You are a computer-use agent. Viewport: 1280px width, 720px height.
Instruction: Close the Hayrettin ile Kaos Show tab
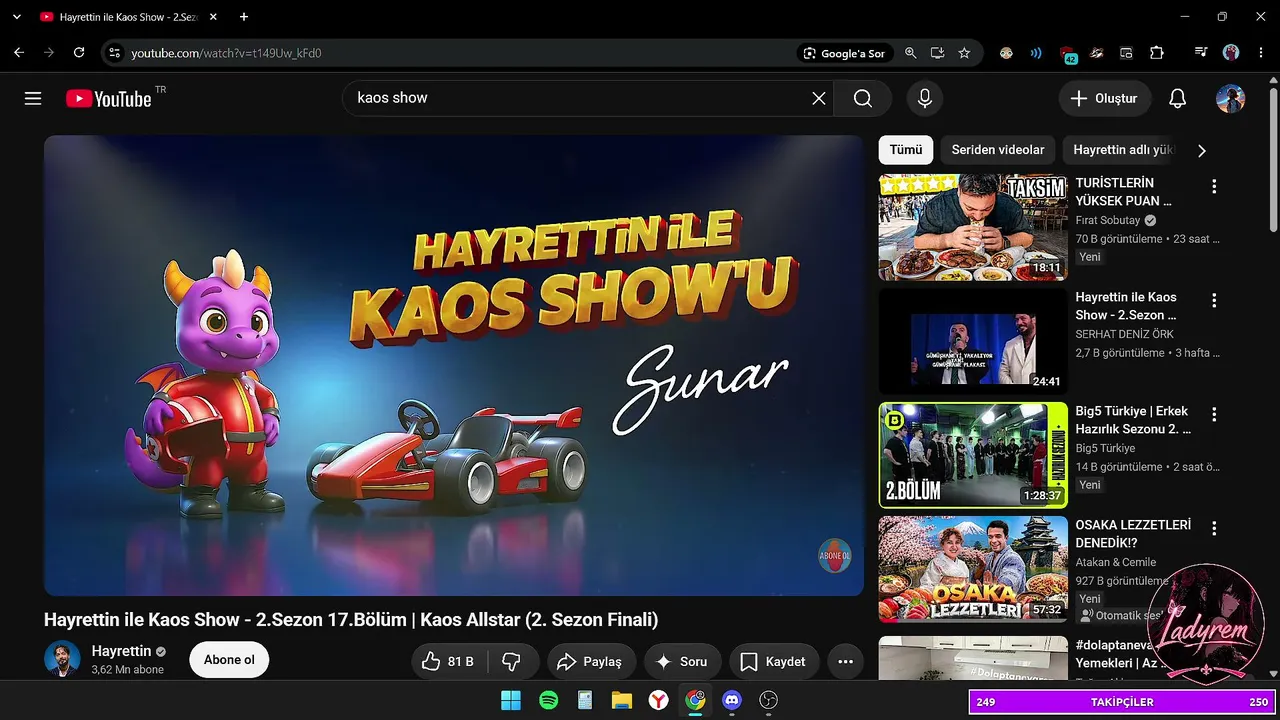pyautogui.click(x=214, y=17)
